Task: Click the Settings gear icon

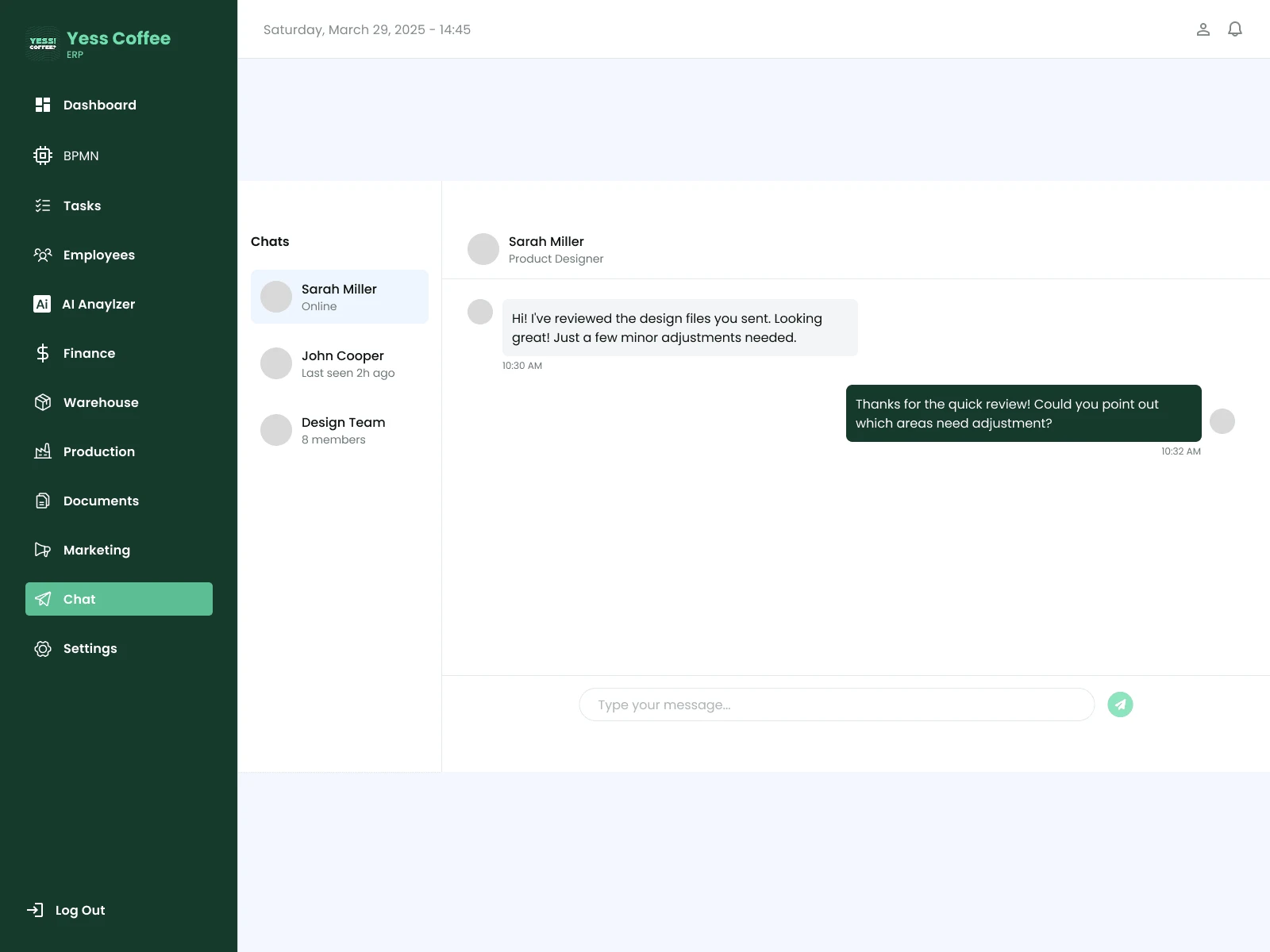Action: [43, 648]
